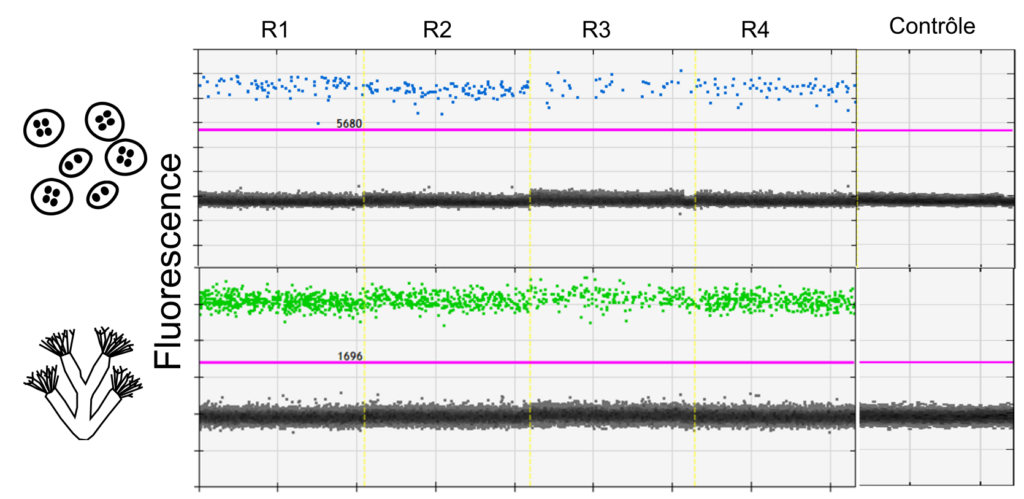Click the magenta threshold line at 5680
Screen dimensions: 1024x499
(x=600, y=130)
